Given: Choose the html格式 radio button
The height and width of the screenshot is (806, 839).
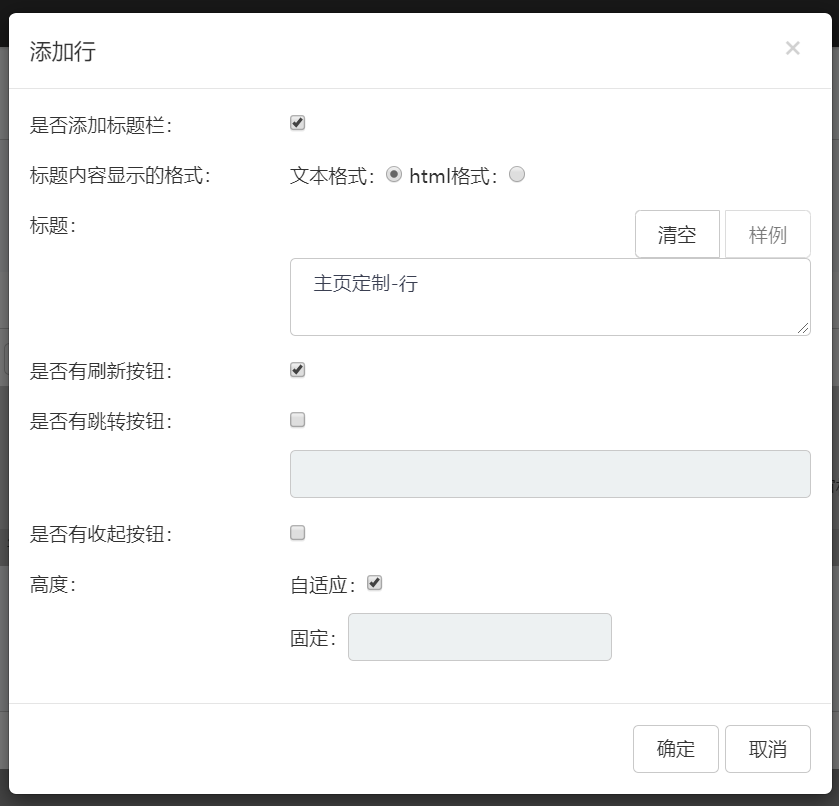Looking at the screenshot, I should click(x=517, y=174).
